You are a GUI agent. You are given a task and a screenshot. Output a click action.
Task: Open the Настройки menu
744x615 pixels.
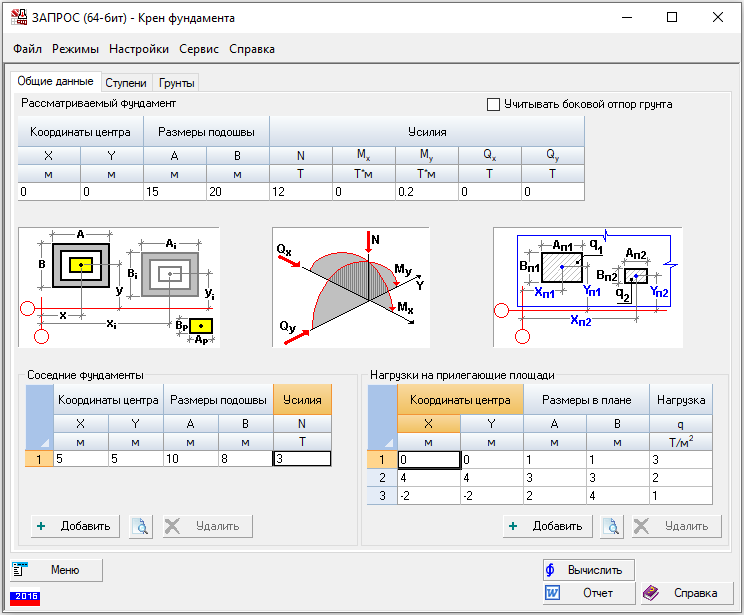point(139,49)
